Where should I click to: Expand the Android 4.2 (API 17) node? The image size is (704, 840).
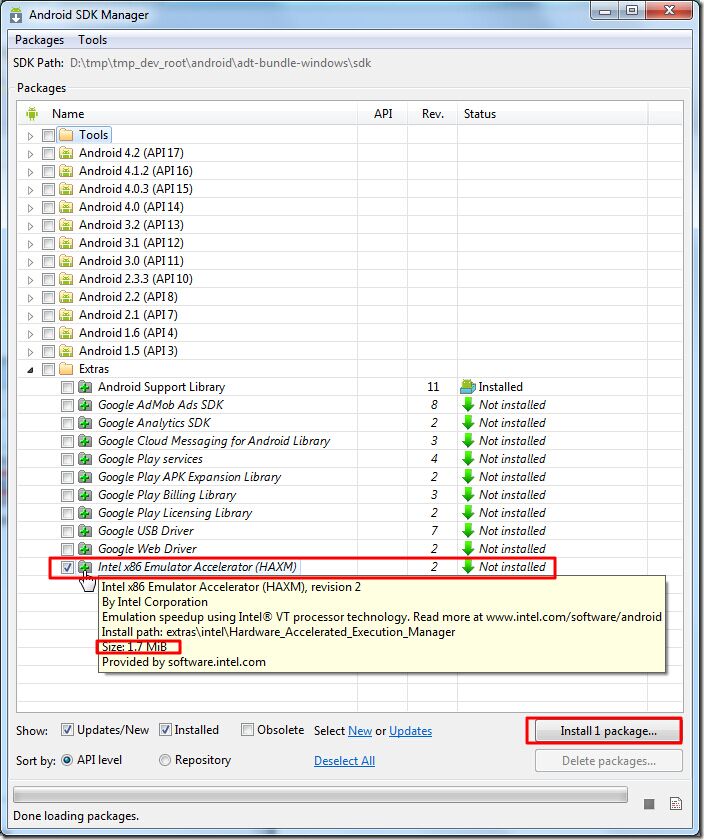tap(31, 154)
